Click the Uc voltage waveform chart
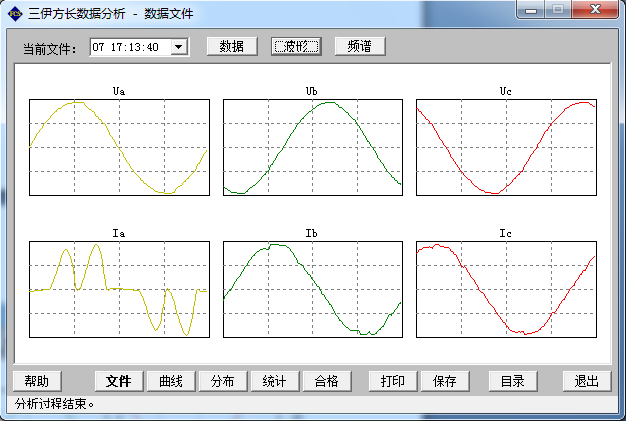Viewport: 626px width, 421px height. pyautogui.click(x=506, y=148)
